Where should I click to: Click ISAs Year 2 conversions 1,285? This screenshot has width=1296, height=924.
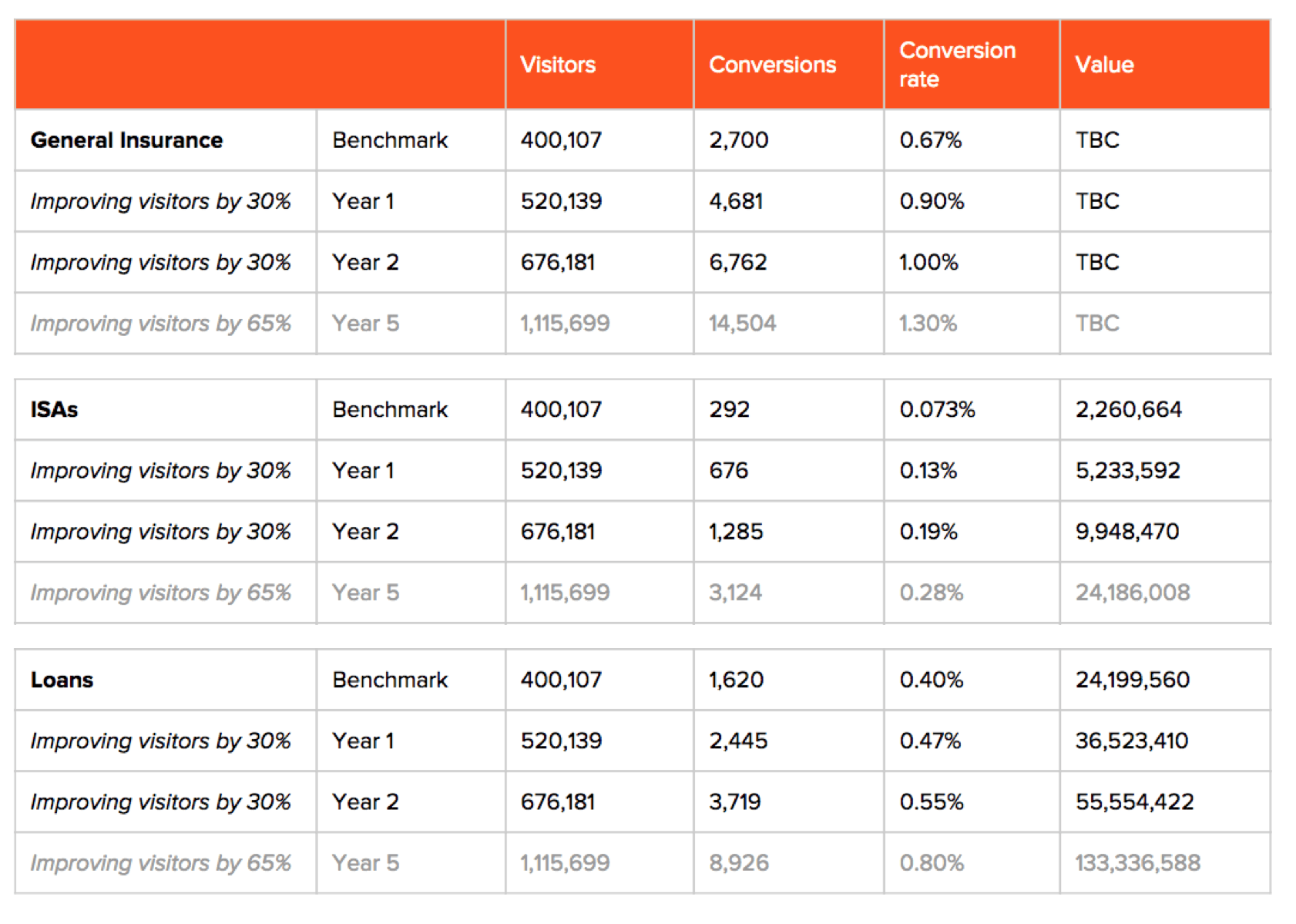pyautogui.click(x=736, y=532)
